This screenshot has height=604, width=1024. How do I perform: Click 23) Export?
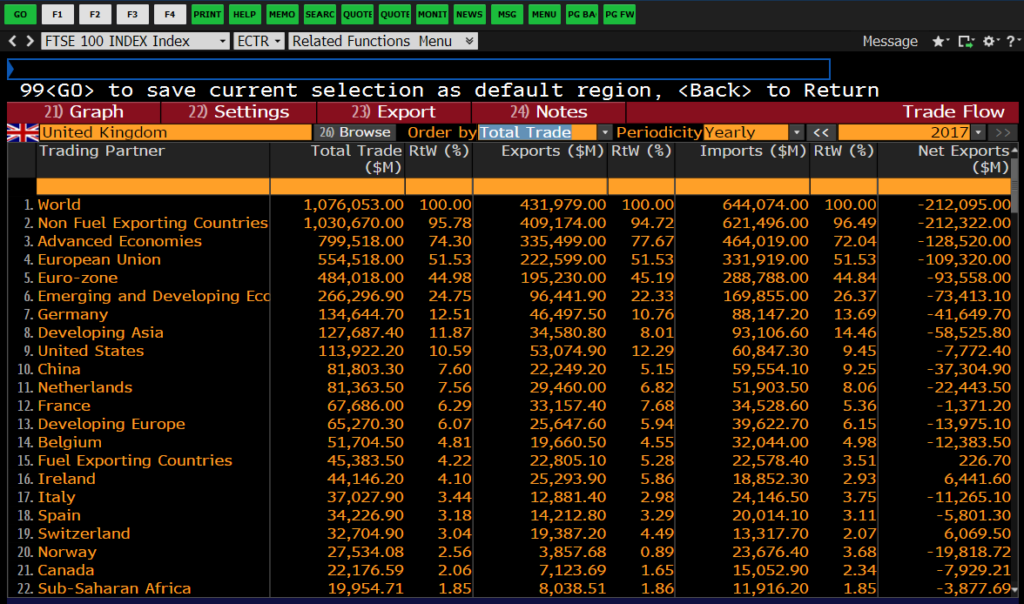point(390,111)
